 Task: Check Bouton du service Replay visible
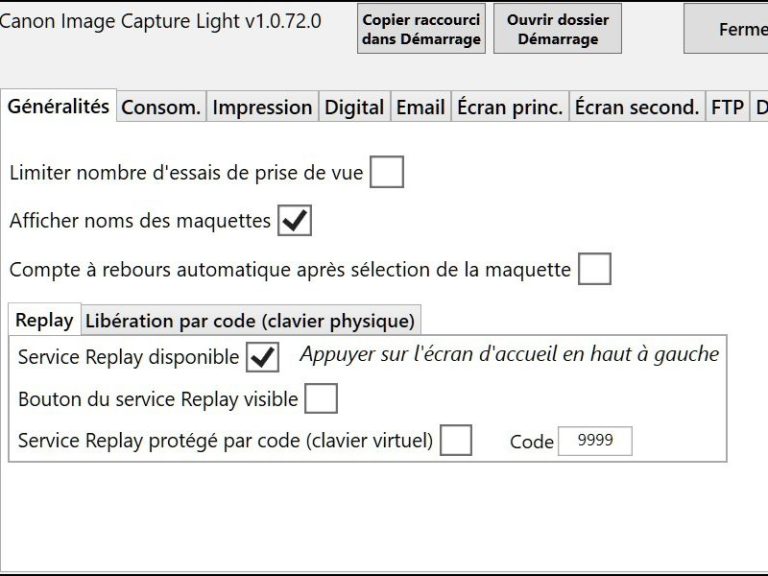(321, 399)
